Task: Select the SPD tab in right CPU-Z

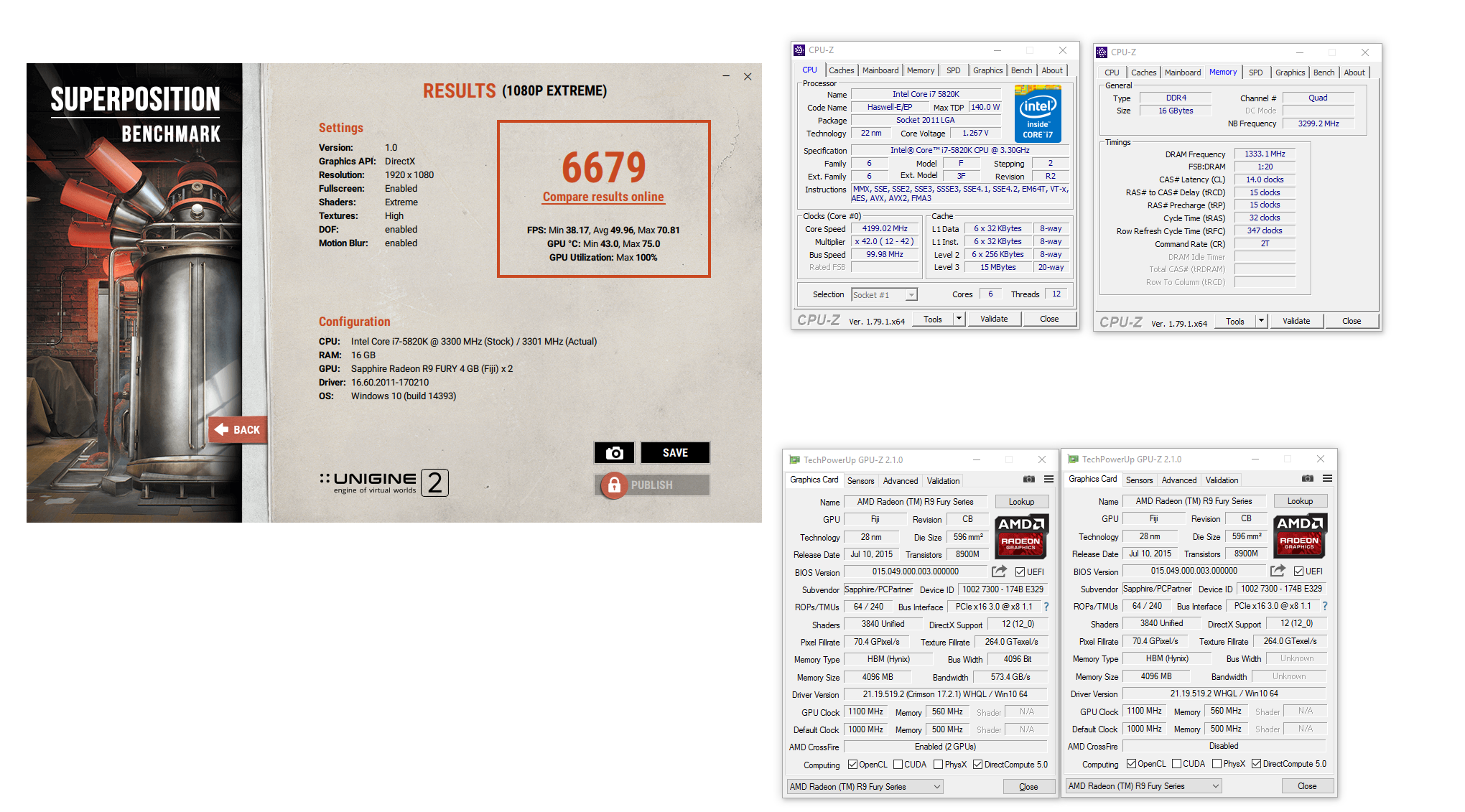Action: (1255, 73)
